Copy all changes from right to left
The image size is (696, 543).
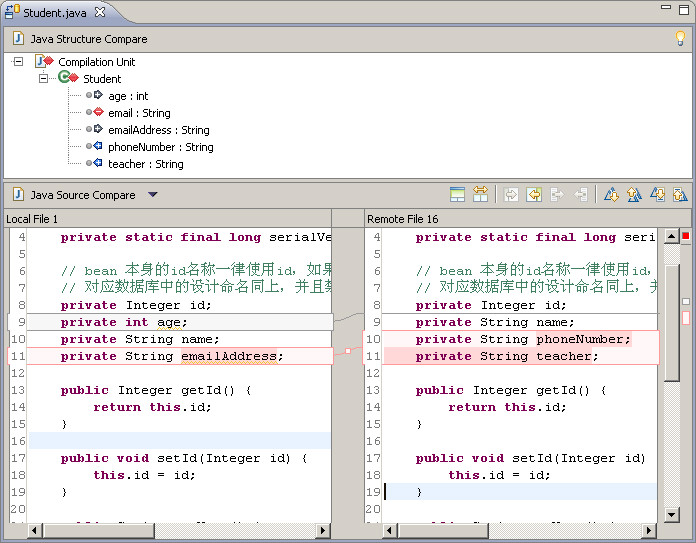pos(534,195)
